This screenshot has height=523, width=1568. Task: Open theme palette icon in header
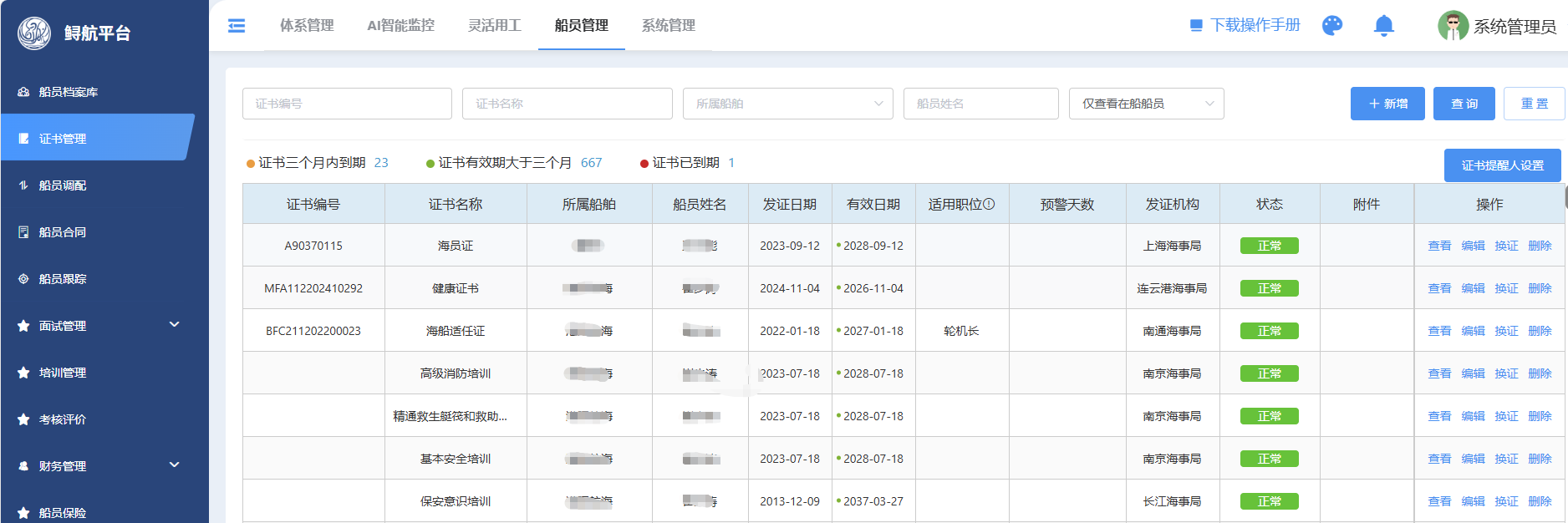1332,26
